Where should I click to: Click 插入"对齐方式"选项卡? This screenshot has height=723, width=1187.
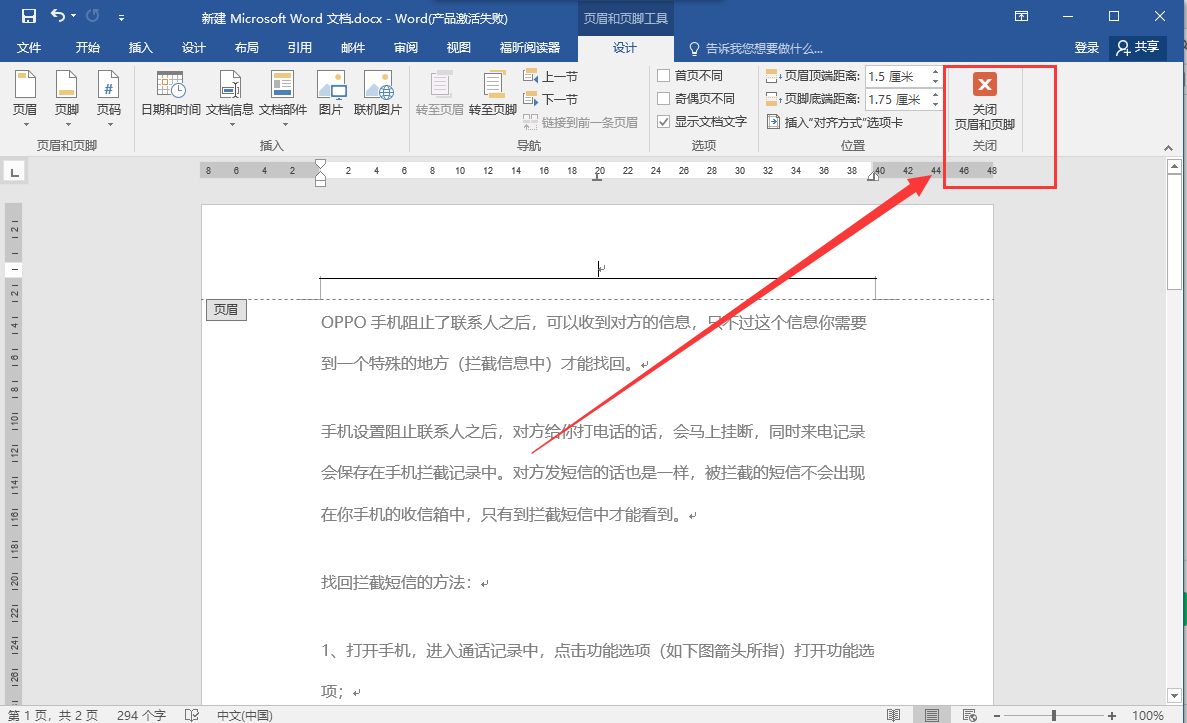[835, 122]
